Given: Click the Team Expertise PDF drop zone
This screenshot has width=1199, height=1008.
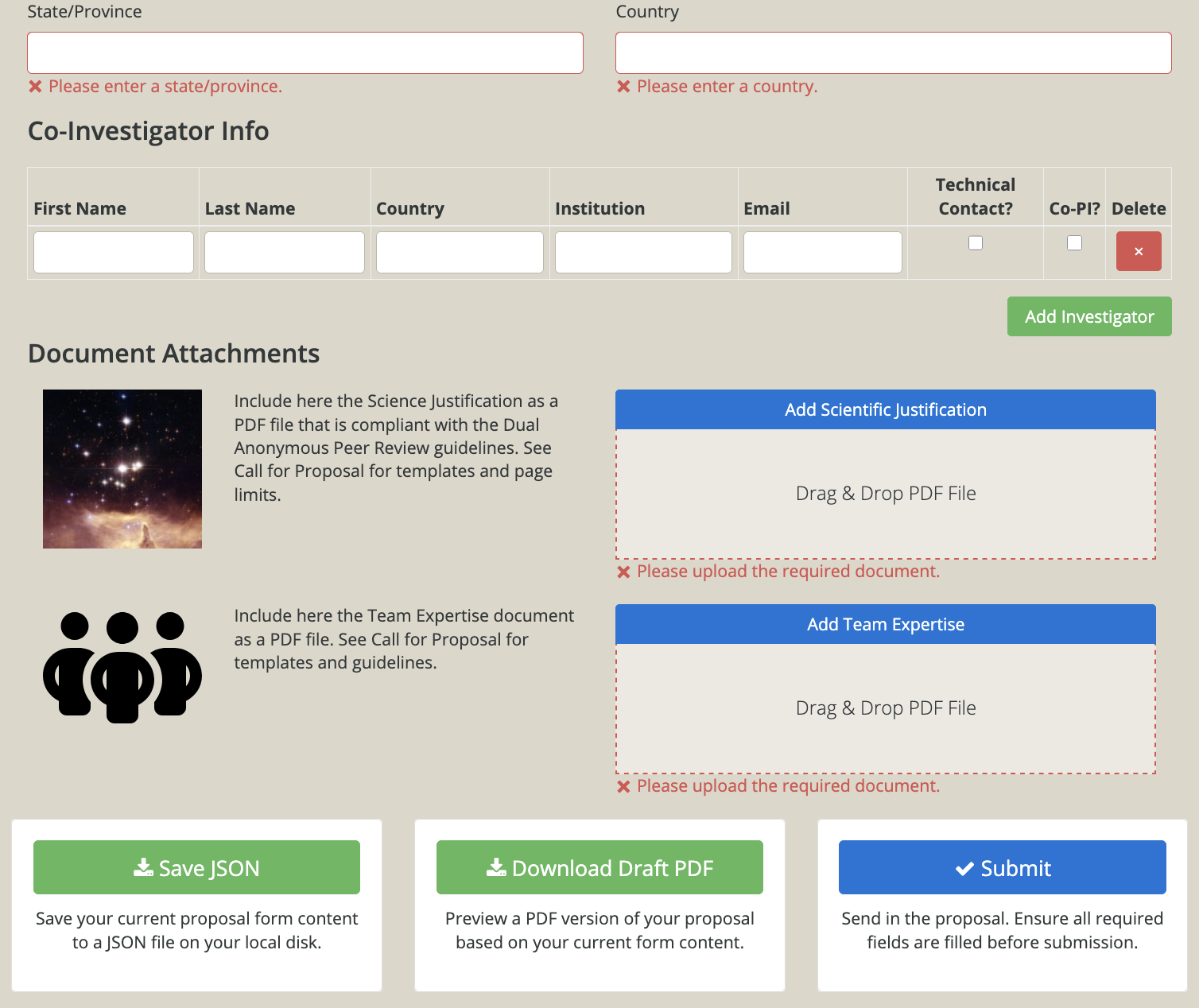Looking at the screenshot, I should pyautogui.click(x=885, y=708).
